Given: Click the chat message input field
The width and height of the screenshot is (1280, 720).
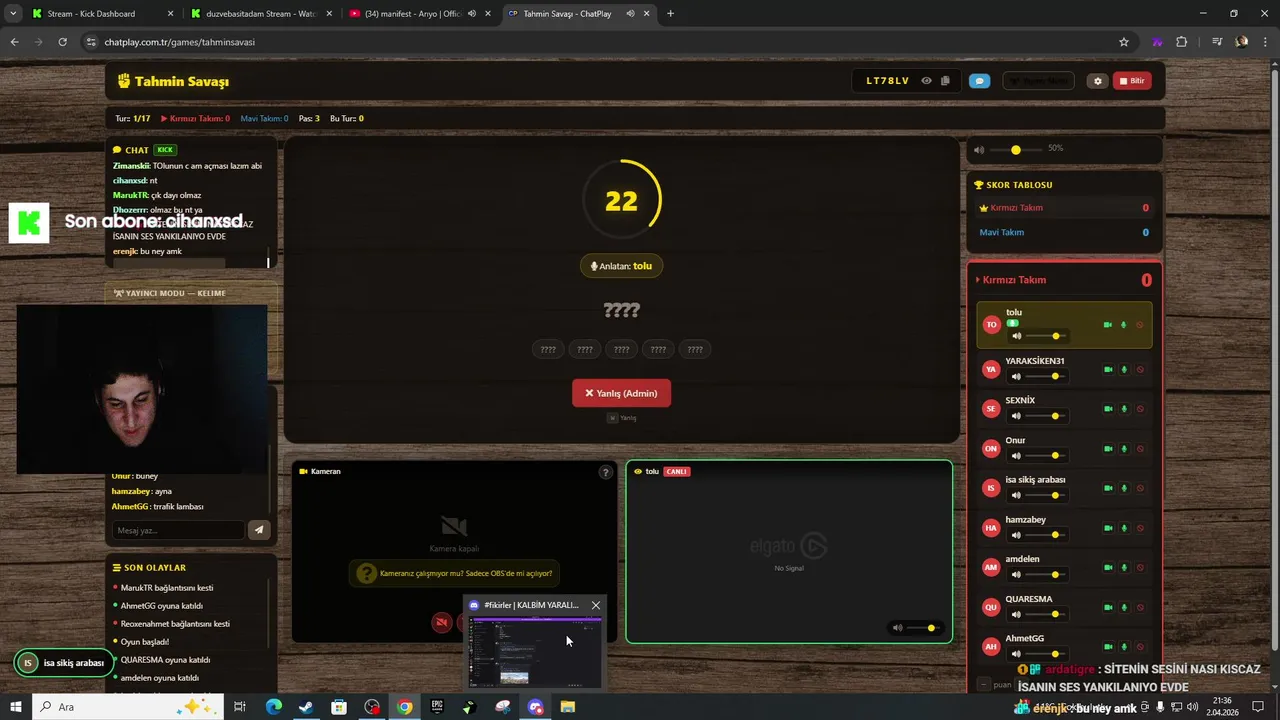Looking at the screenshot, I should click(x=178, y=530).
